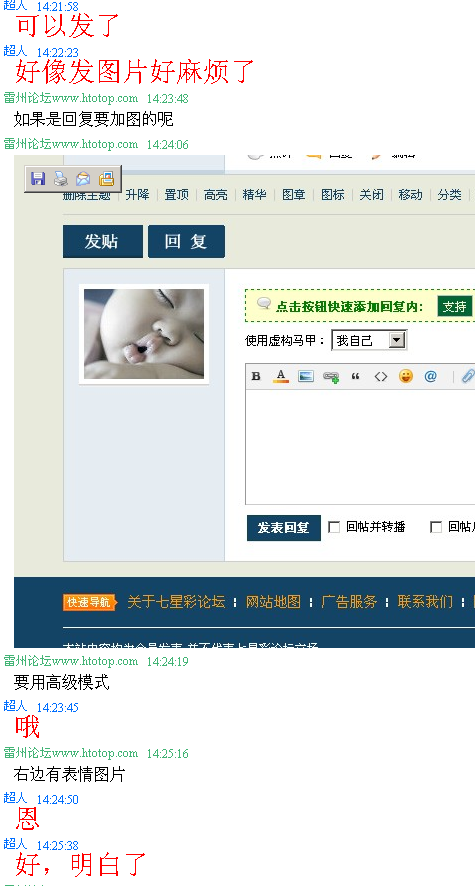
Task: Click the red message 可以发了
Action: tap(68, 25)
